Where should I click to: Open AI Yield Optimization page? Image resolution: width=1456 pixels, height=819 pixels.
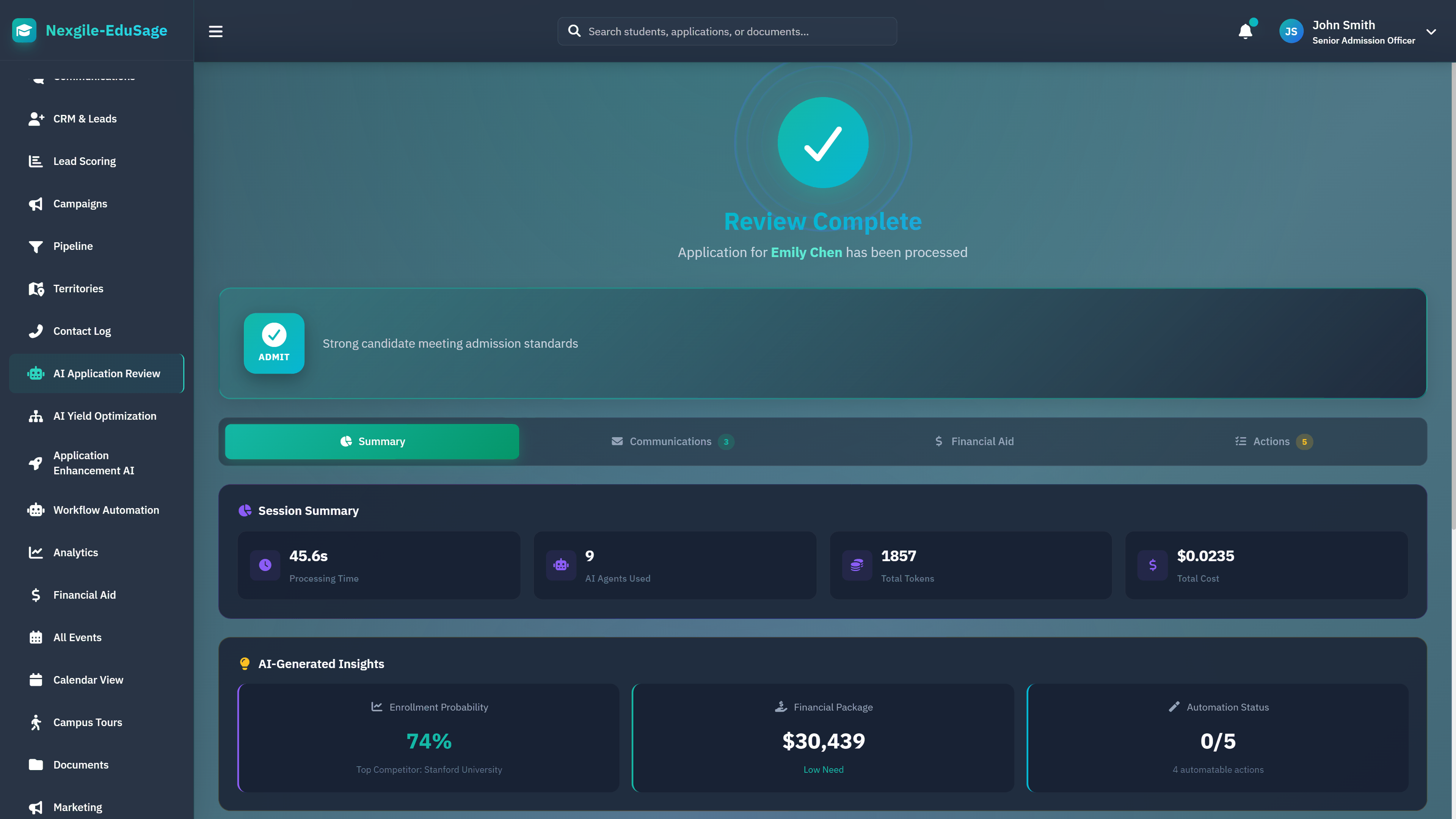click(x=105, y=416)
